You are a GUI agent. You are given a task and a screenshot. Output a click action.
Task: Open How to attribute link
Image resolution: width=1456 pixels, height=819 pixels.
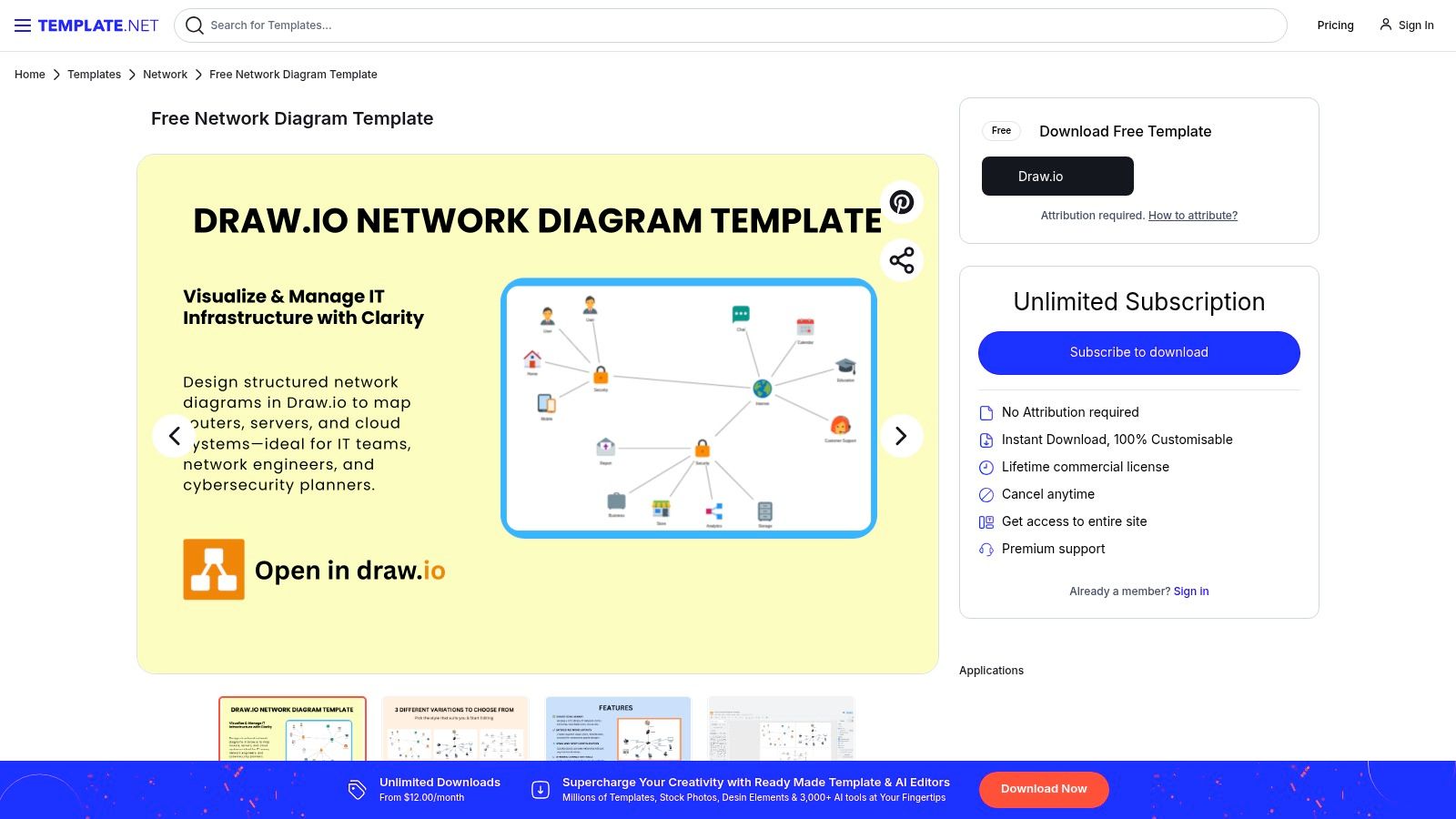tap(1193, 216)
